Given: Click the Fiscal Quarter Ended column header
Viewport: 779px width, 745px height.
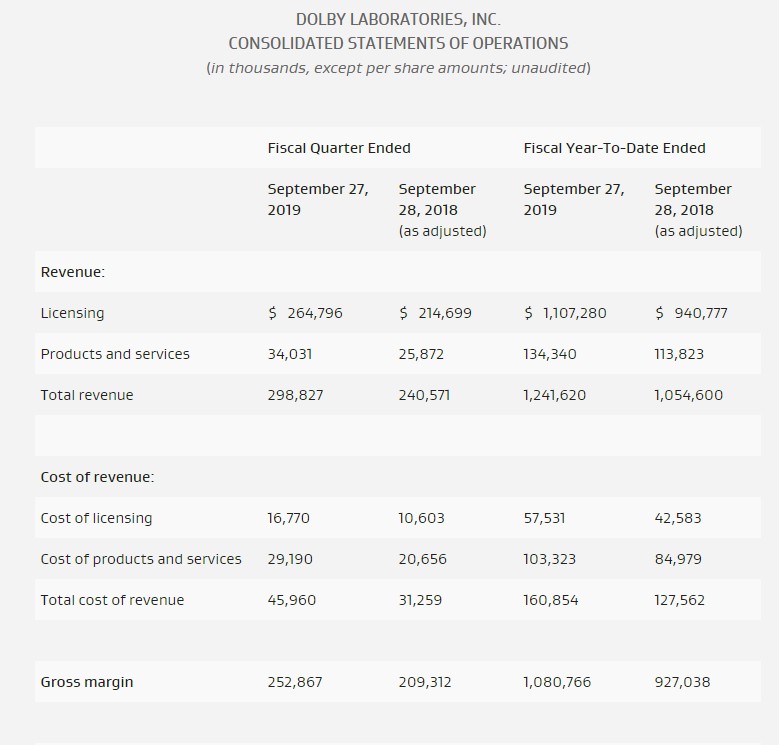Looking at the screenshot, I should pyautogui.click(x=339, y=148).
